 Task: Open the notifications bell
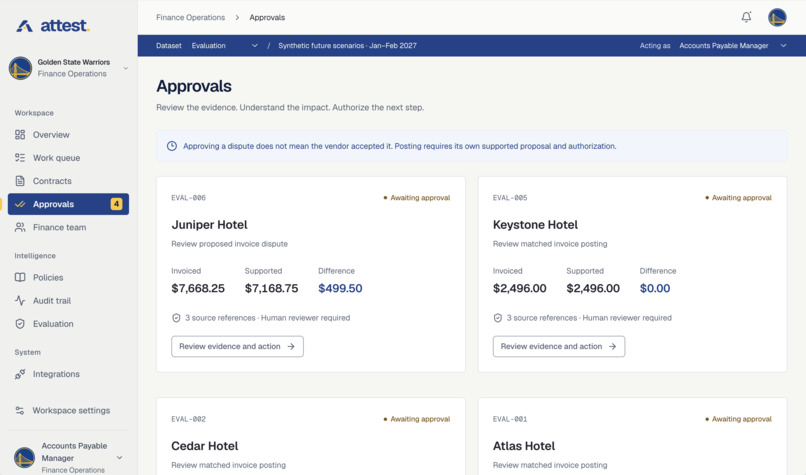click(x=746, y=17)
